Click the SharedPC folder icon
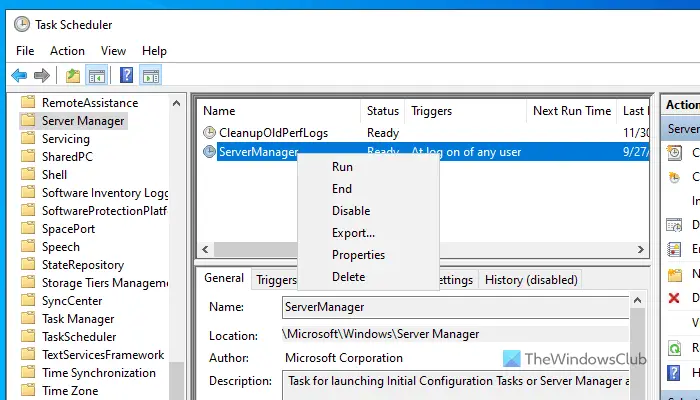This screenshot has height=400, width=700. (28, 156)
